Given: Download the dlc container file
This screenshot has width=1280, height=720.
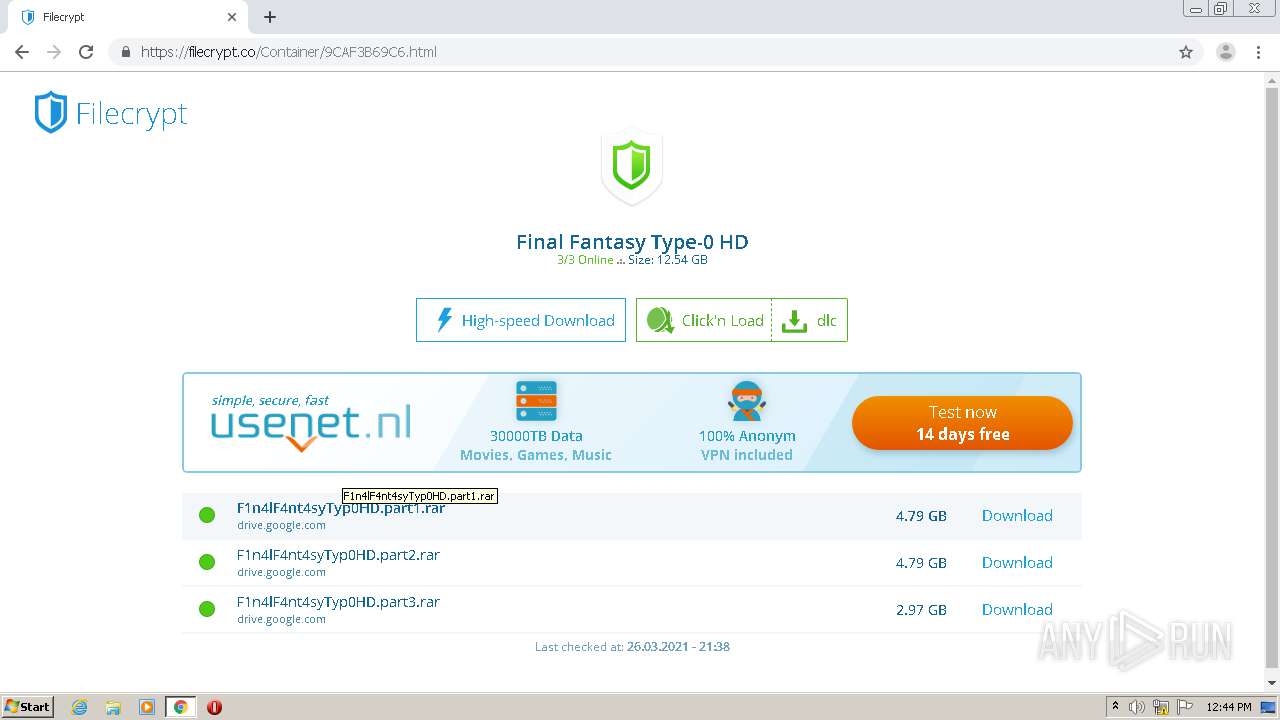Looking at the screenshot, I should point(809,320).
